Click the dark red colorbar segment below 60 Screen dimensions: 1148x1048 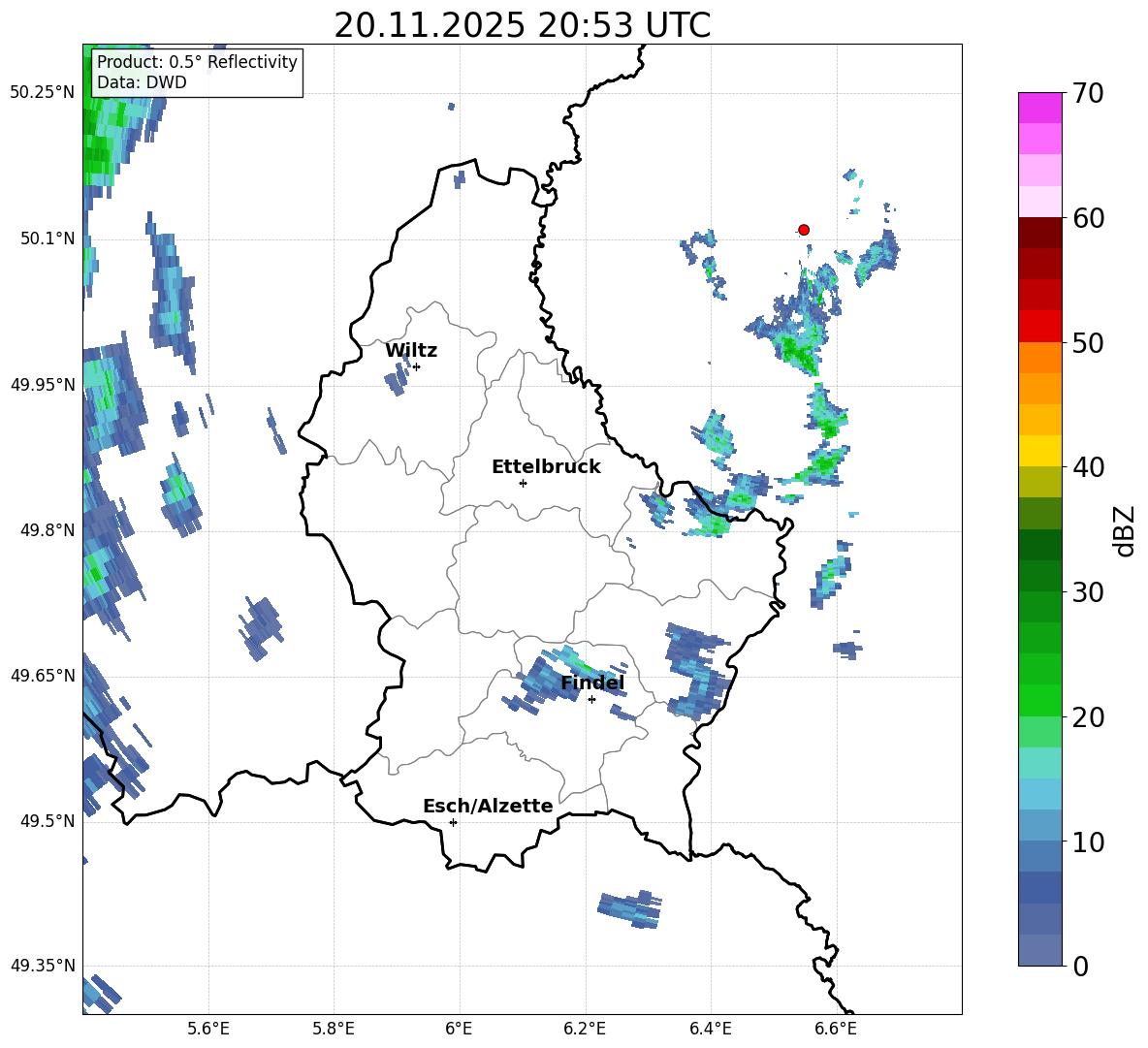coord(1039,232)
